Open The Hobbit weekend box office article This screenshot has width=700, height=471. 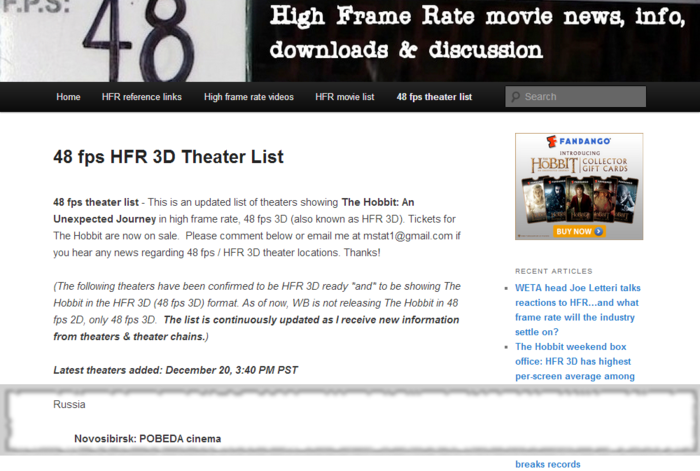pyautogui.click(x=575, y=361)
